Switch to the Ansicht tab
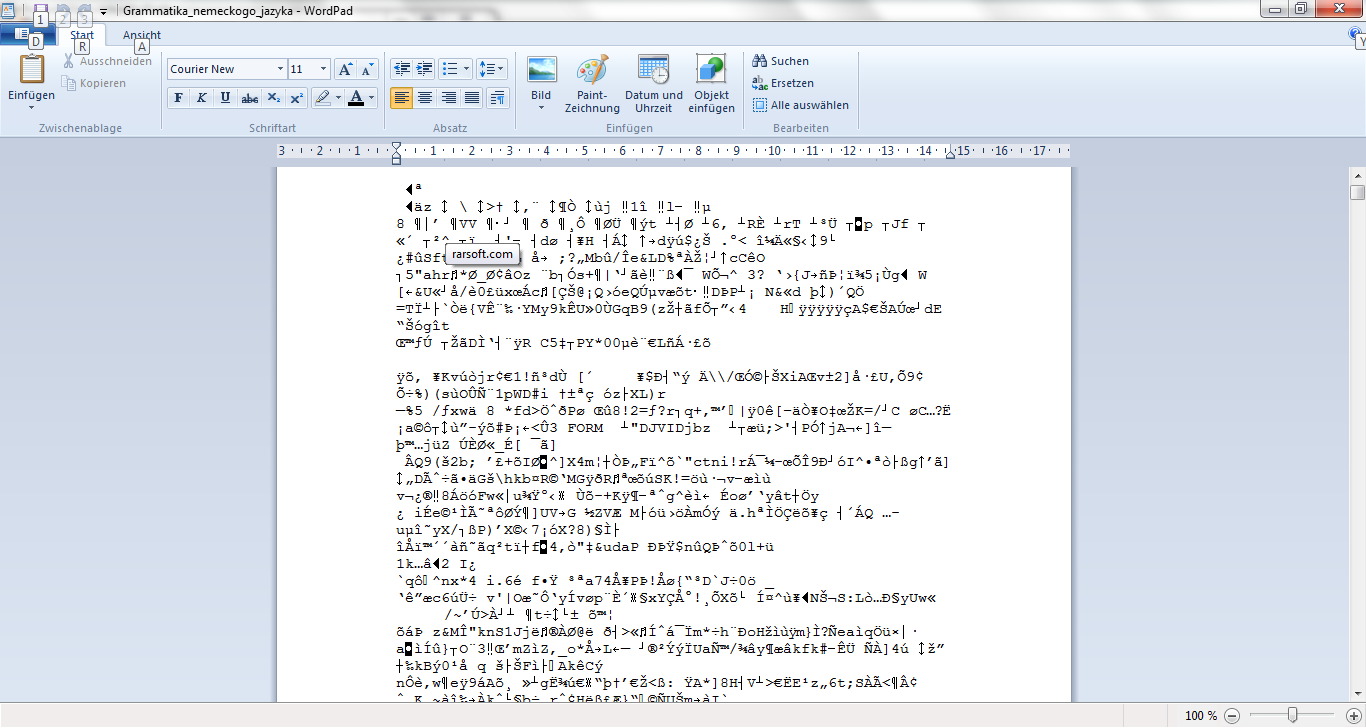The height and width of the screenshot is (728, 1366). pyautogui.click(x=142, y=35)
